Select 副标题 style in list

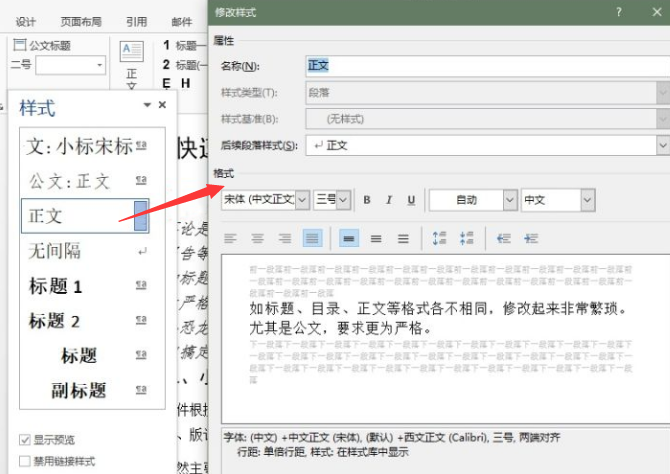(85, 390)
